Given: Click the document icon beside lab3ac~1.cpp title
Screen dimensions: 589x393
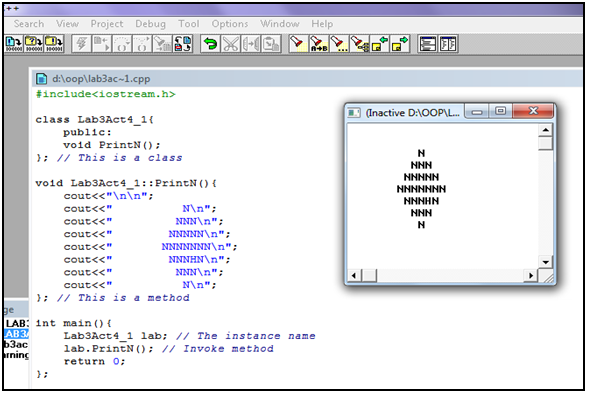Looking at the screenshot, I should (x=41, y=79).
